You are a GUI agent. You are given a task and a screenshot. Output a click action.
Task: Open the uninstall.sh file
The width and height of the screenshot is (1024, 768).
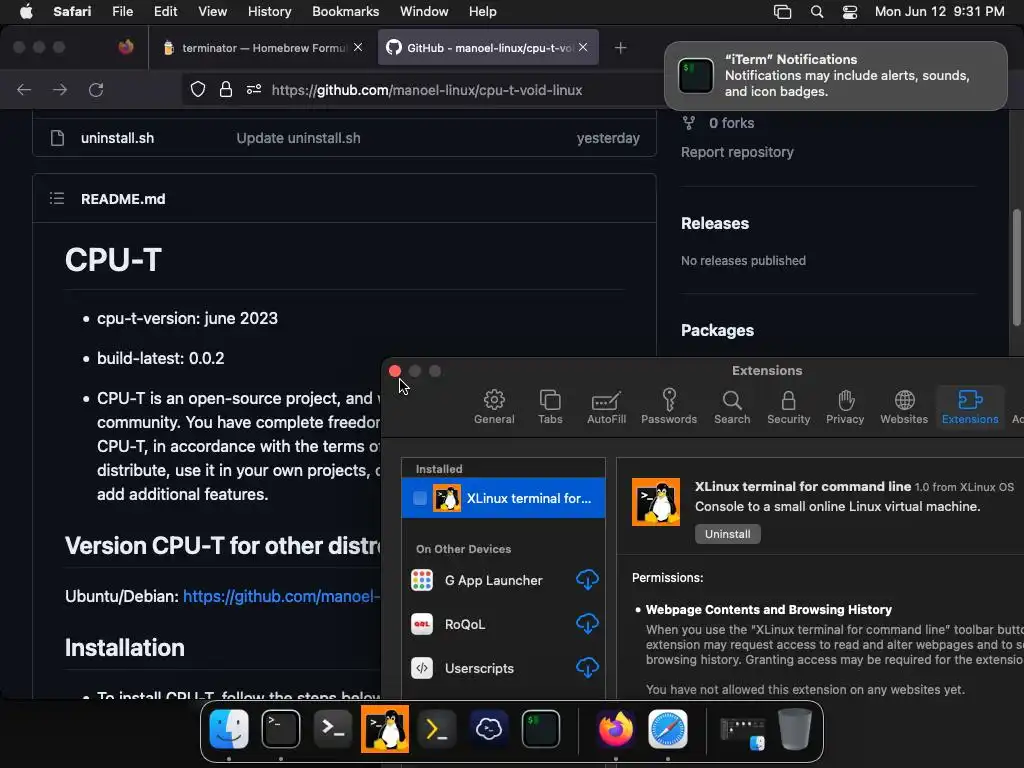coord(118,138)
